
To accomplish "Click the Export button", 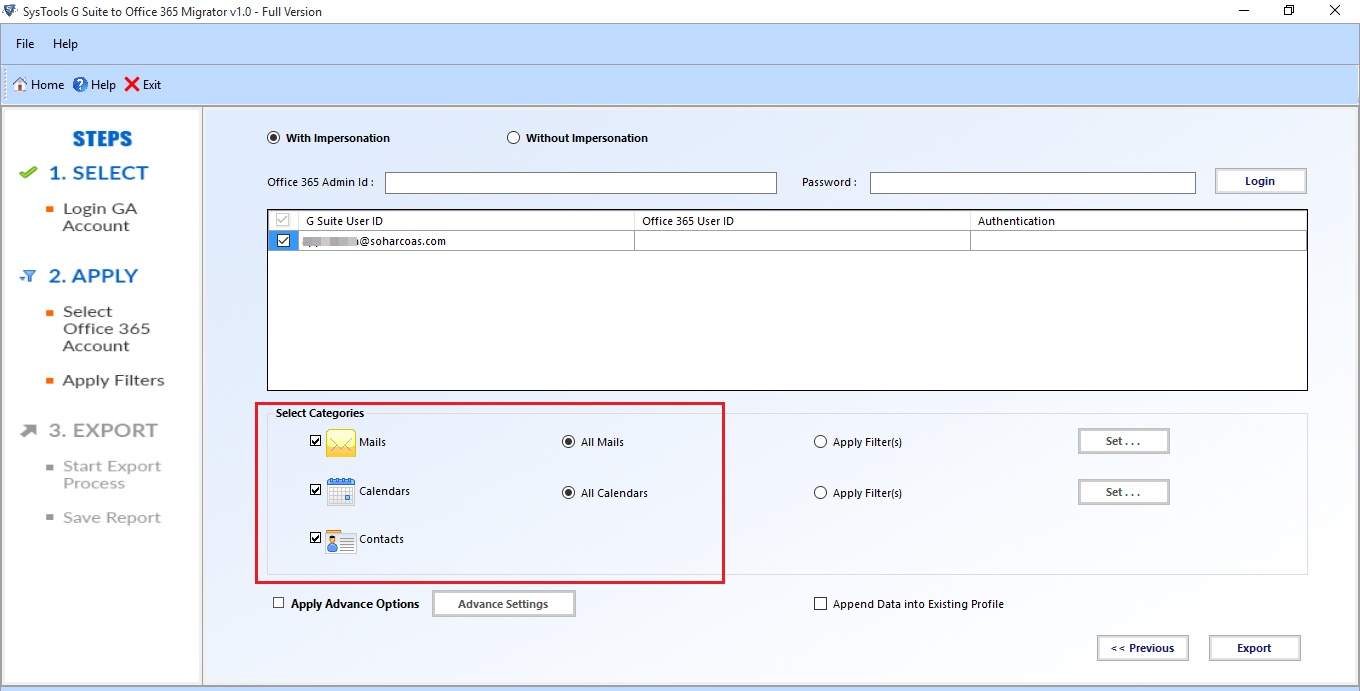I will point(1254,648).
